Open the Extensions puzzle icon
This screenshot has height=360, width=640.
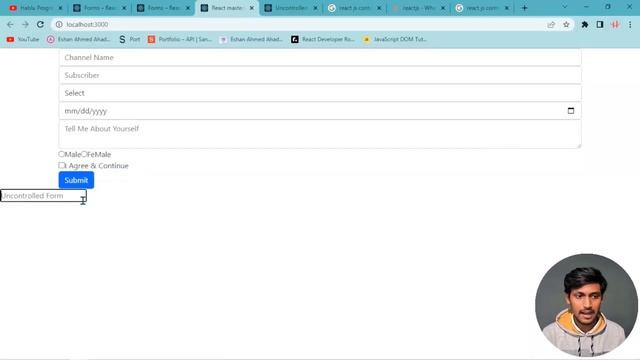(584, 24)
